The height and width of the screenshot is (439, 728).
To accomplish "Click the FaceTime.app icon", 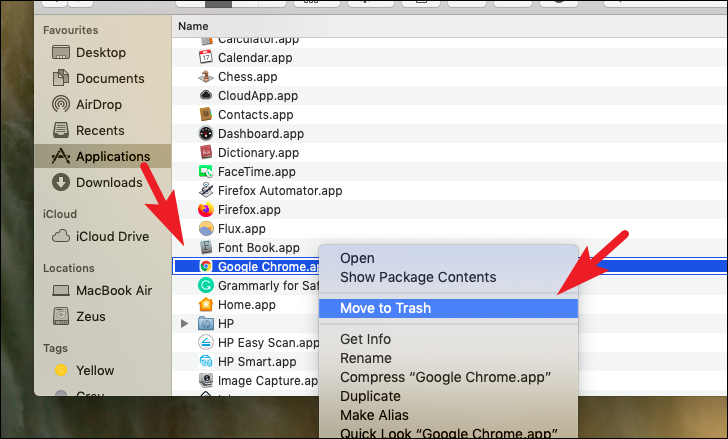I will click(206, 172).
